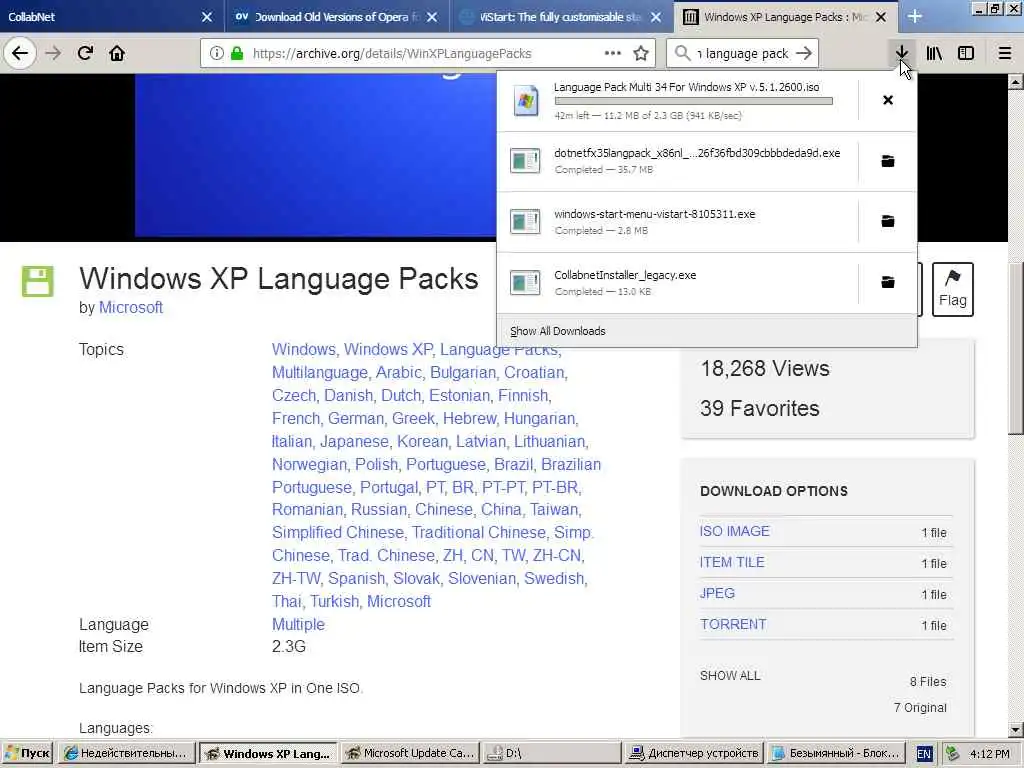Bookmark this page with the star
1024x768 pixels.
click(641, 54)
